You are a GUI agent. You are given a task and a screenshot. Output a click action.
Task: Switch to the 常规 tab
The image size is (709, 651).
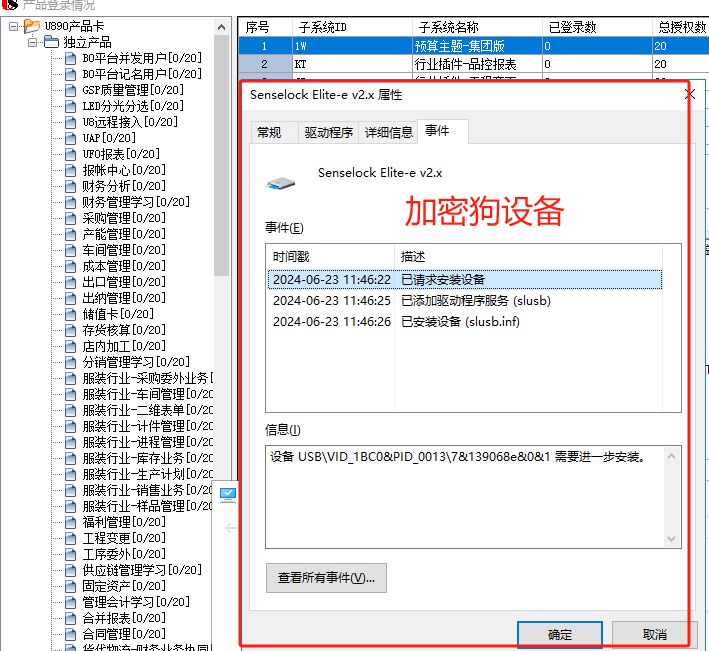[x=269, y=133]
